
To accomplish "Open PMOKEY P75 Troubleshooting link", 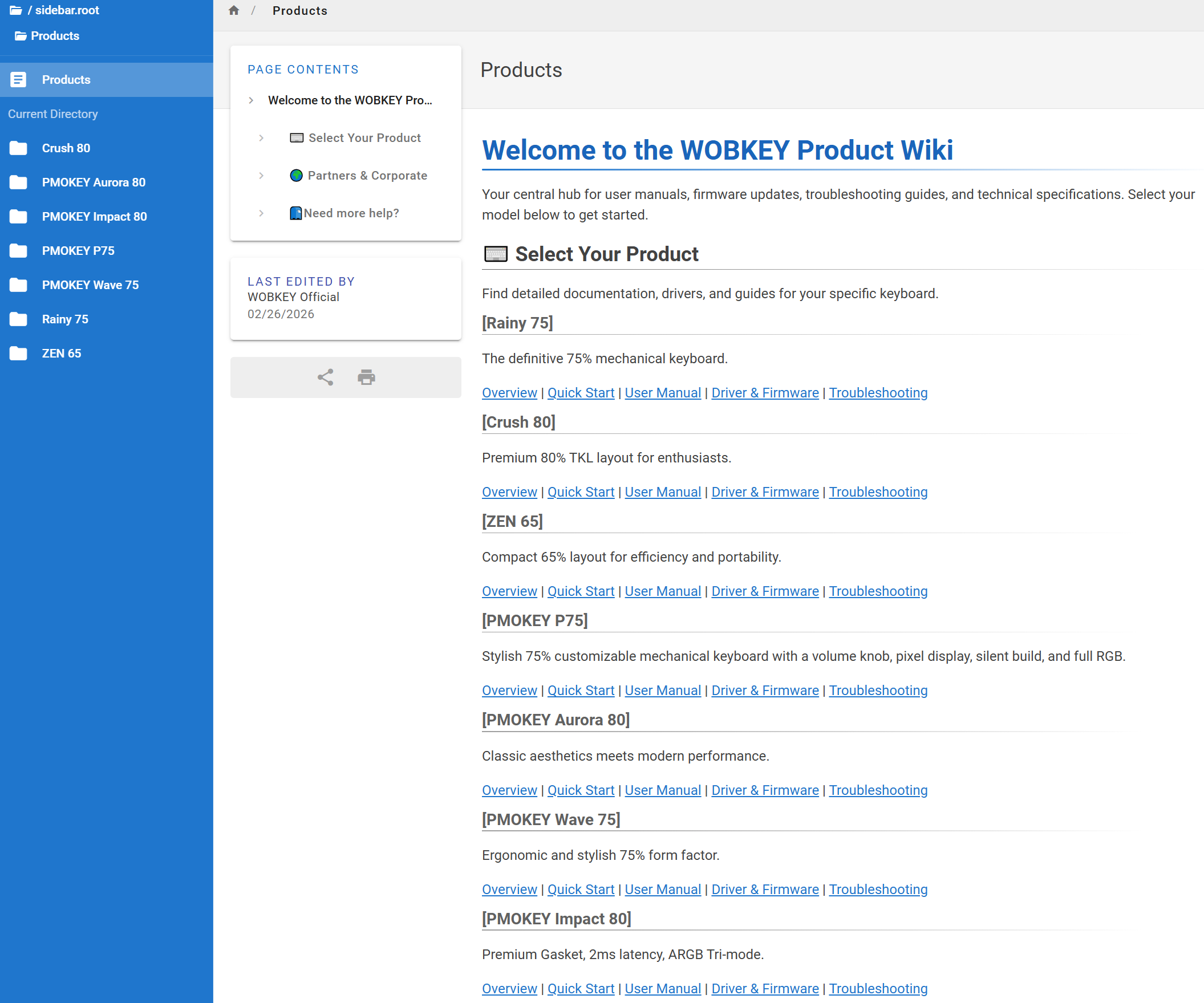I will (x=877, y=690).
